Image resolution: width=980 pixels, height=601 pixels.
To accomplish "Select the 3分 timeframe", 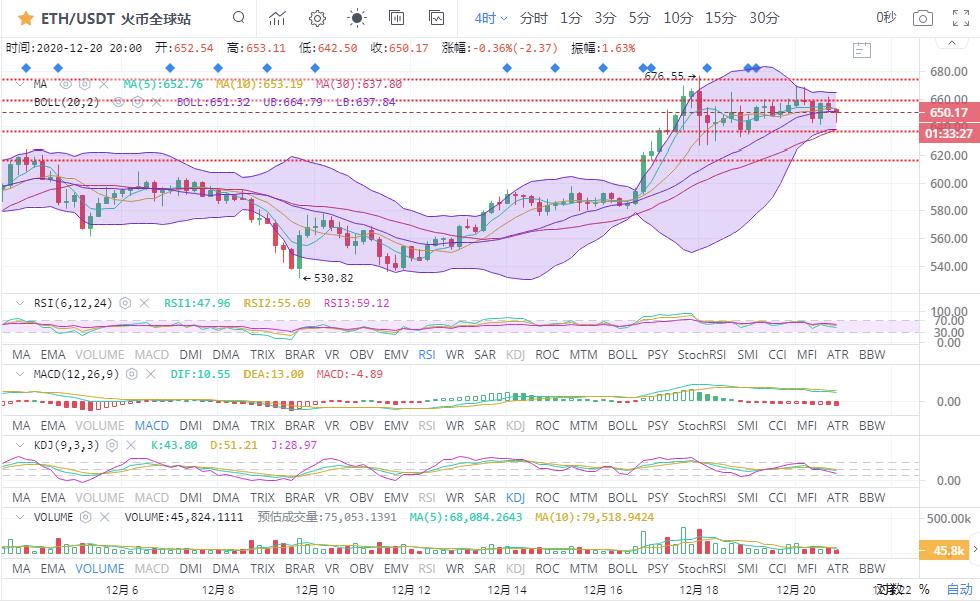I will tap(605, 18).
